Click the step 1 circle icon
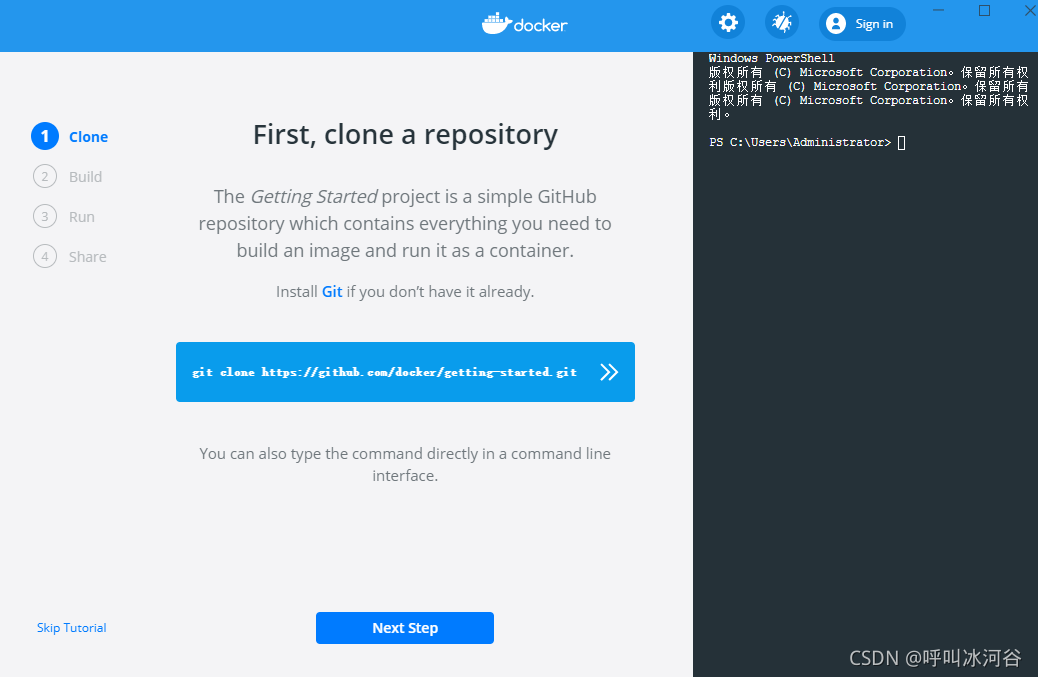Screen dimensions: 1038x677 click(x=45, y=136)
